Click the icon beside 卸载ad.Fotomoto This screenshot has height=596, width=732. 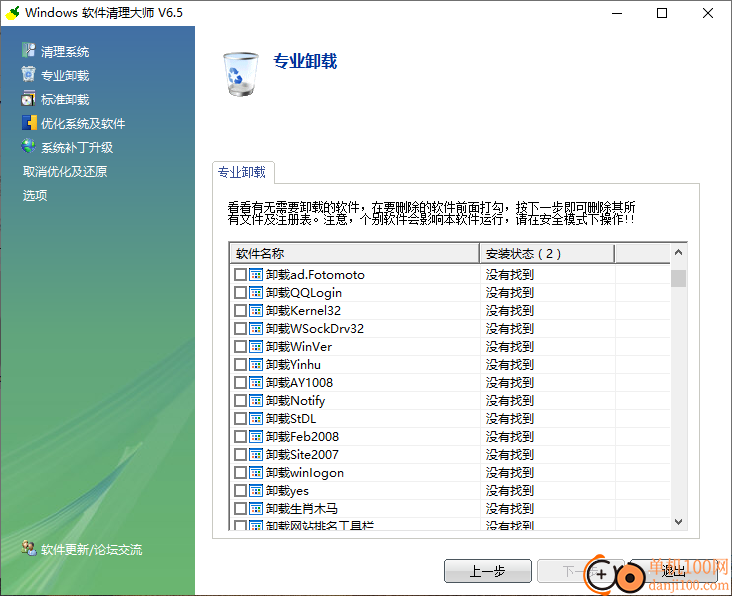256,274
